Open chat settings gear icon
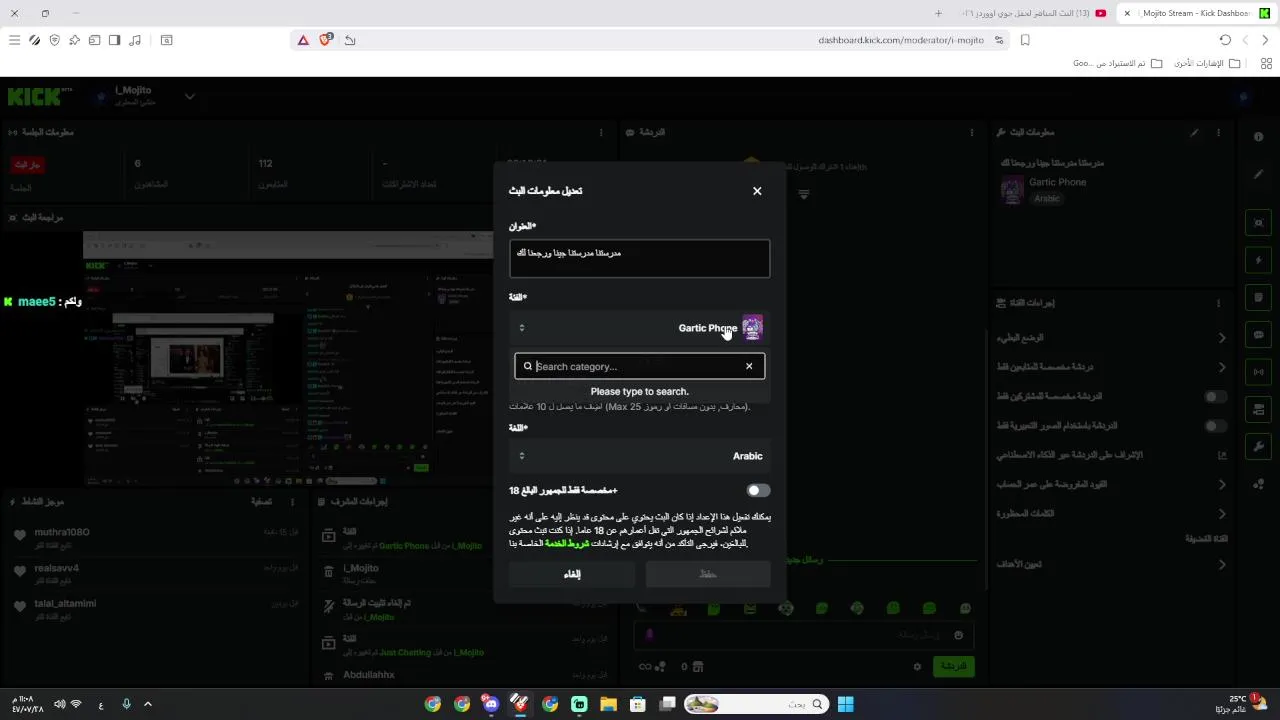The width and height of the screenshot is (1280, 720). point(917,666)
